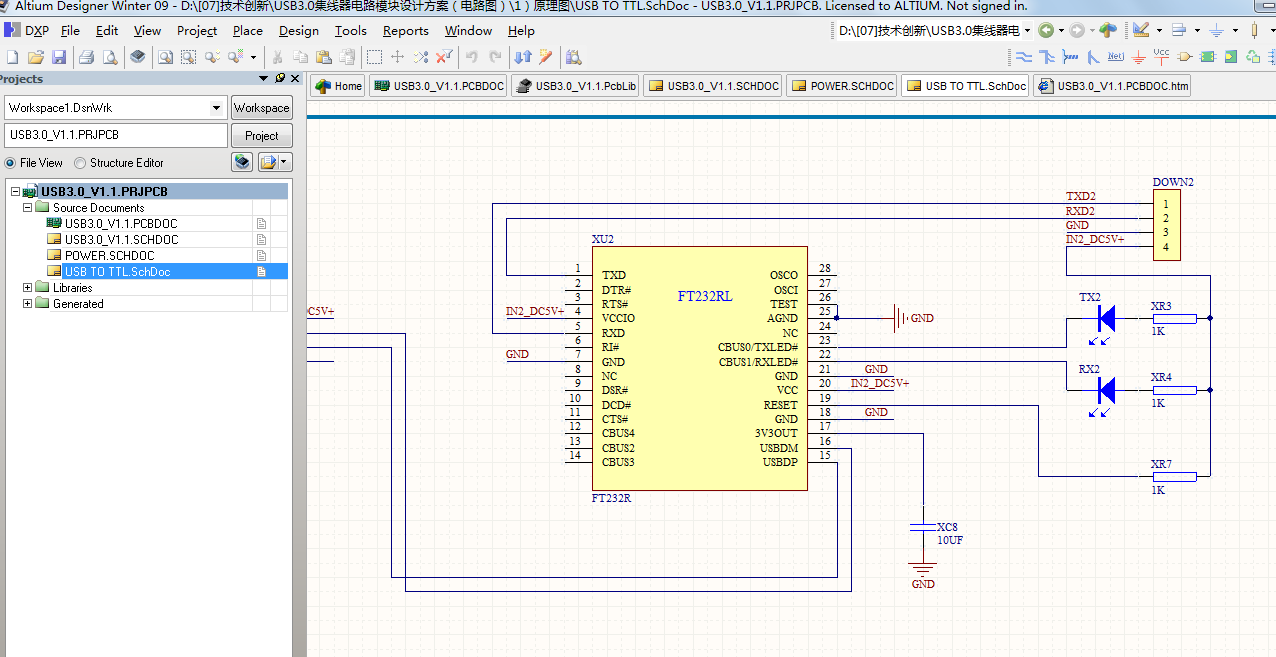Viewport: 1276px width, 657px height.
Task: Switch to the USB3.0_V1.1.PCBDOC.htm tab
Action: pos(1112,86)
